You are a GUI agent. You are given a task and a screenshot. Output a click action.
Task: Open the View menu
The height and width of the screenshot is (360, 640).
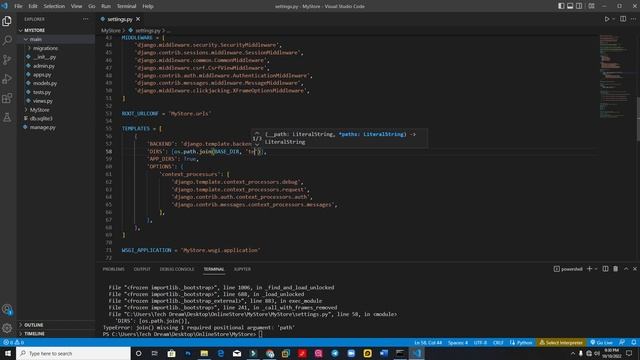76,6
